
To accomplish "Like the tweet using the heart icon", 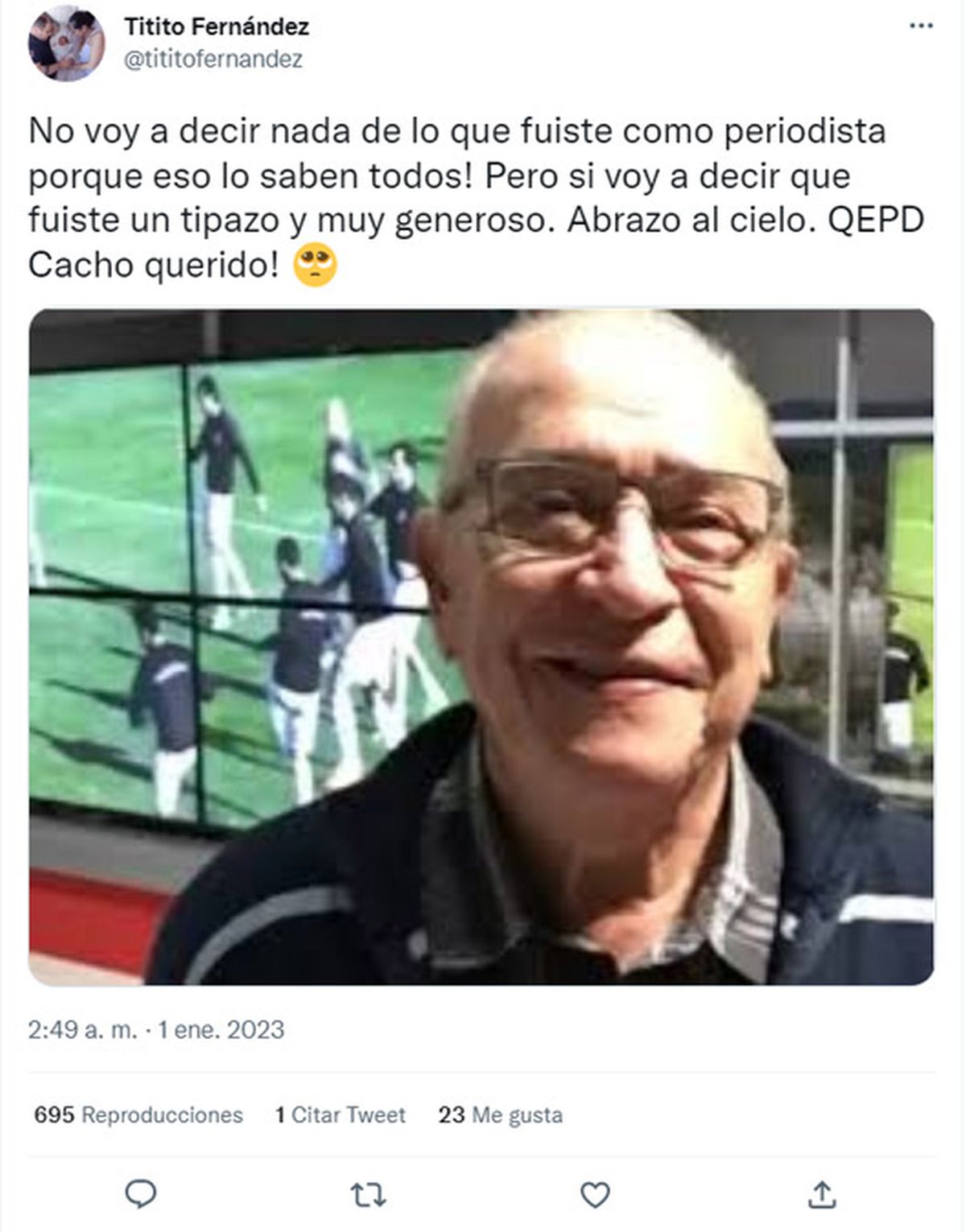I will 595,1195.
